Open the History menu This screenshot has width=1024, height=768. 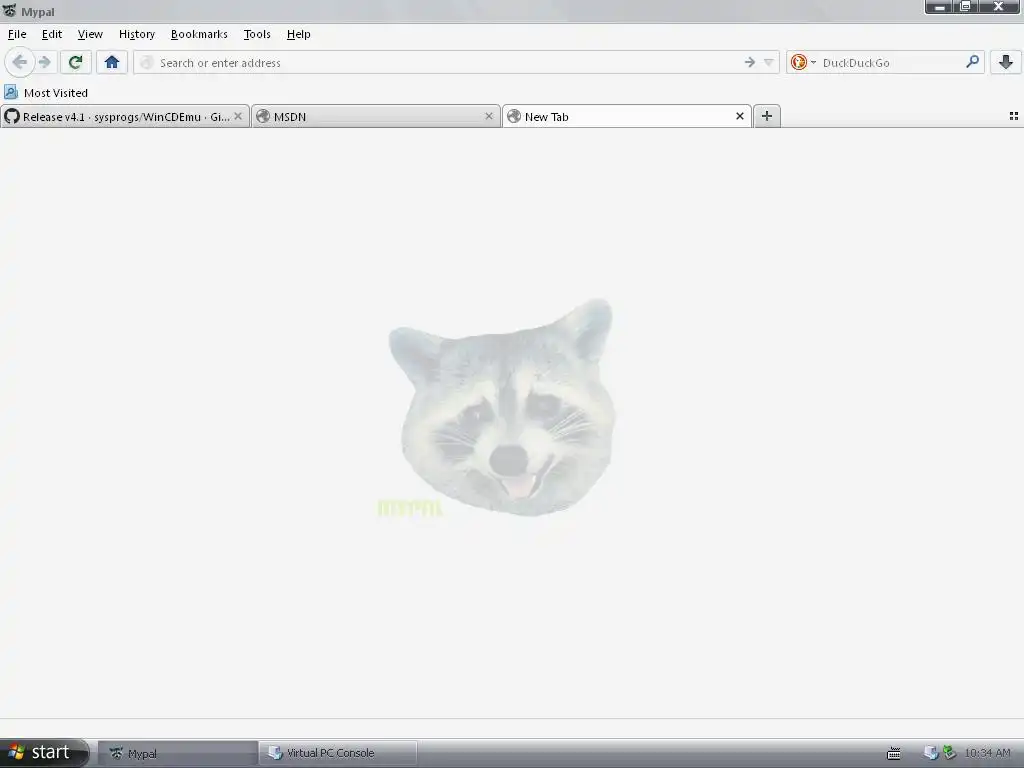click(136, 34)
